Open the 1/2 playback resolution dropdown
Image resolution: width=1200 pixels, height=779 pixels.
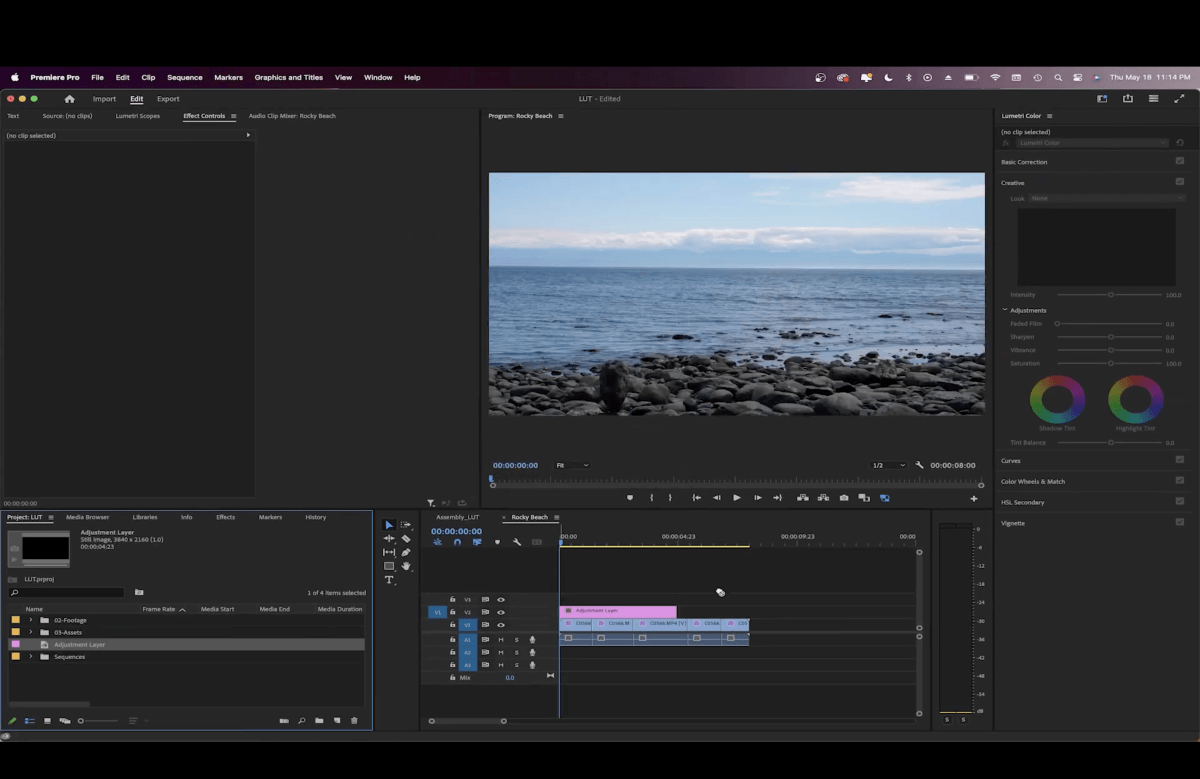(888, 465)
